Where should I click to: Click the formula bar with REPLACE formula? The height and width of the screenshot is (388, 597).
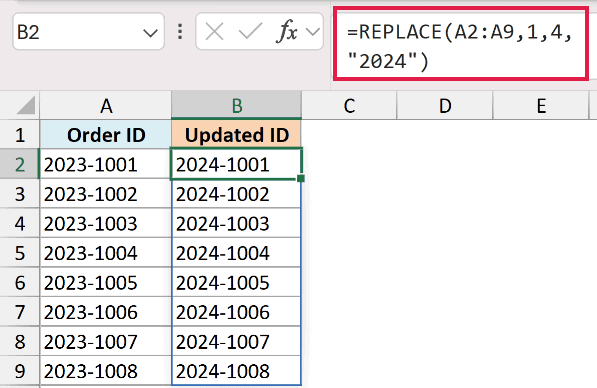click(461, 44)
